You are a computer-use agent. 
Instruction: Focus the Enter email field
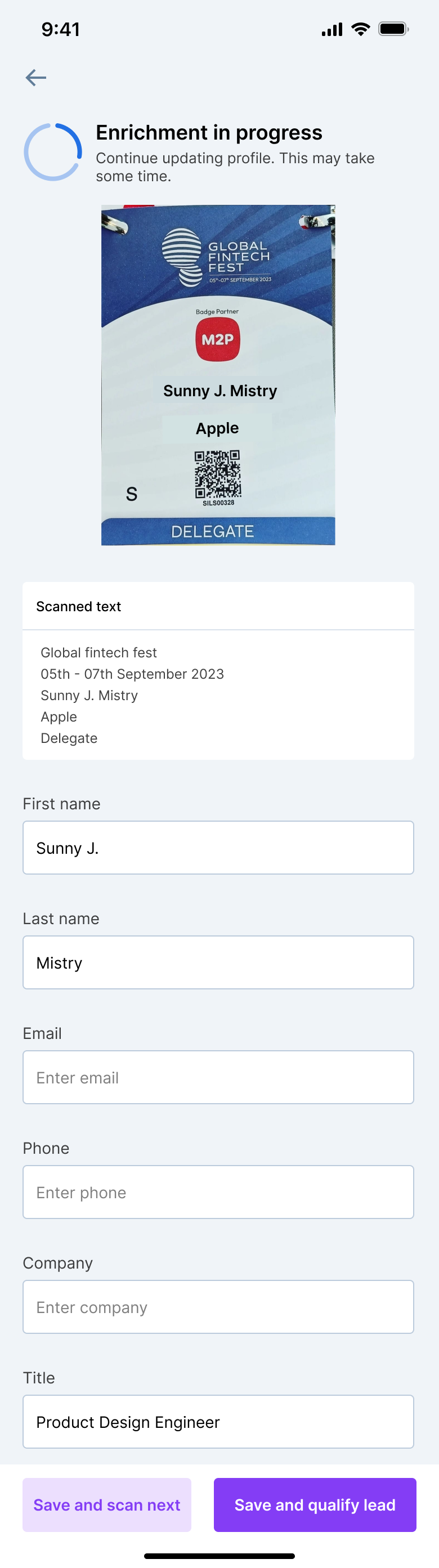218,1077
